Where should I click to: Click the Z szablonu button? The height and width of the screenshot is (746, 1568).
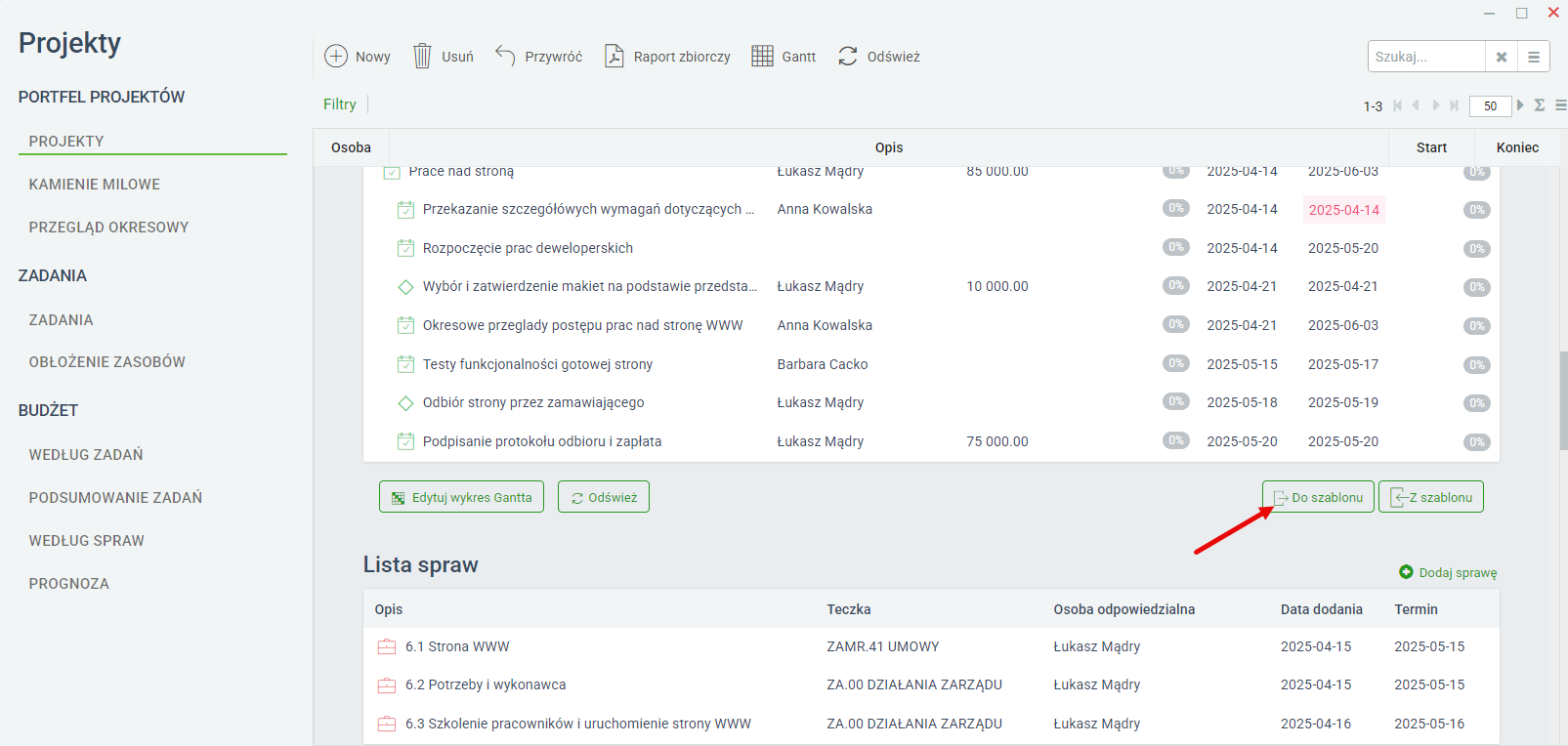click(1431, 497)
